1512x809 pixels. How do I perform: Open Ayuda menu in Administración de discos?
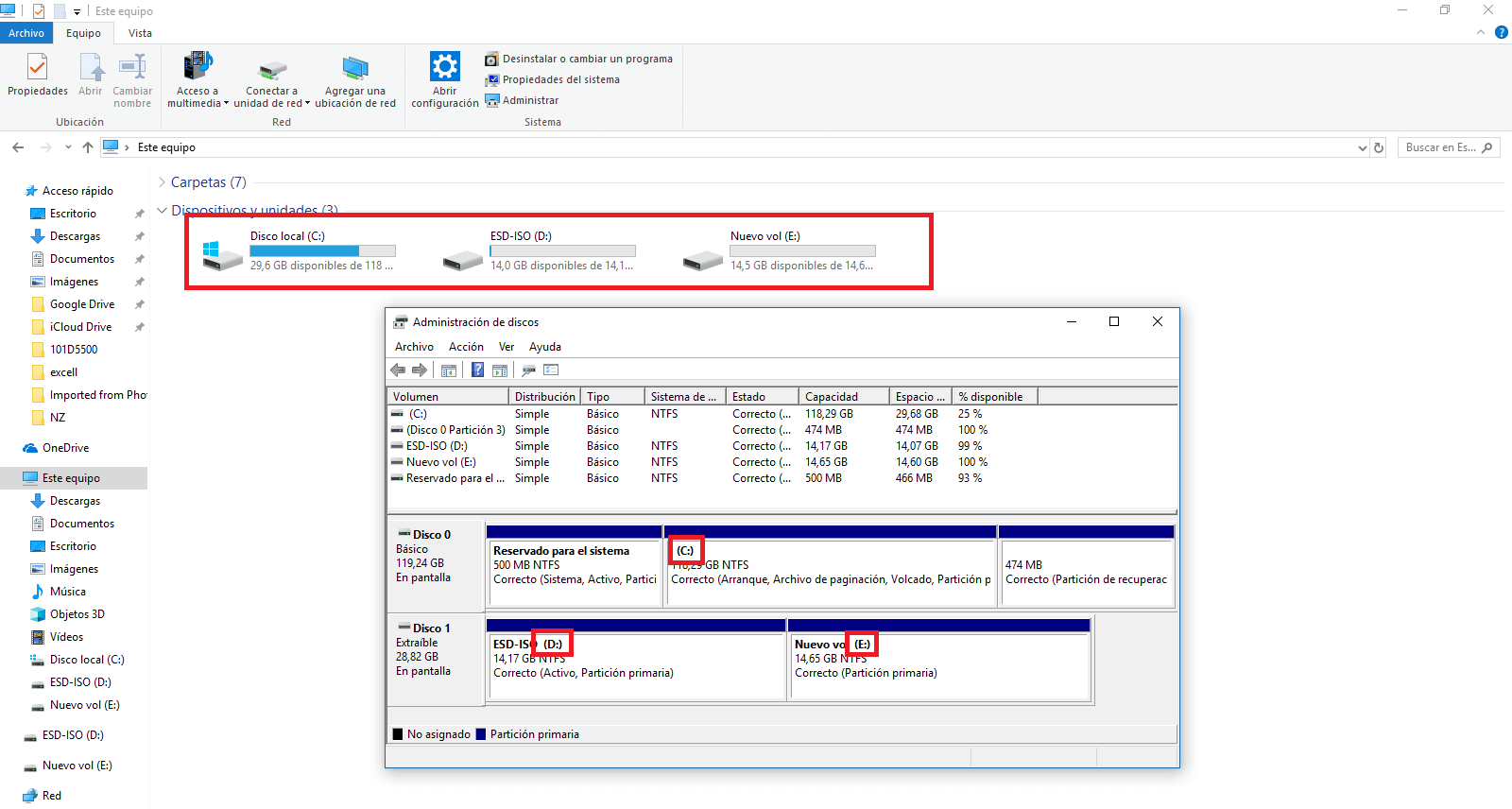click(x=545, y=347)
